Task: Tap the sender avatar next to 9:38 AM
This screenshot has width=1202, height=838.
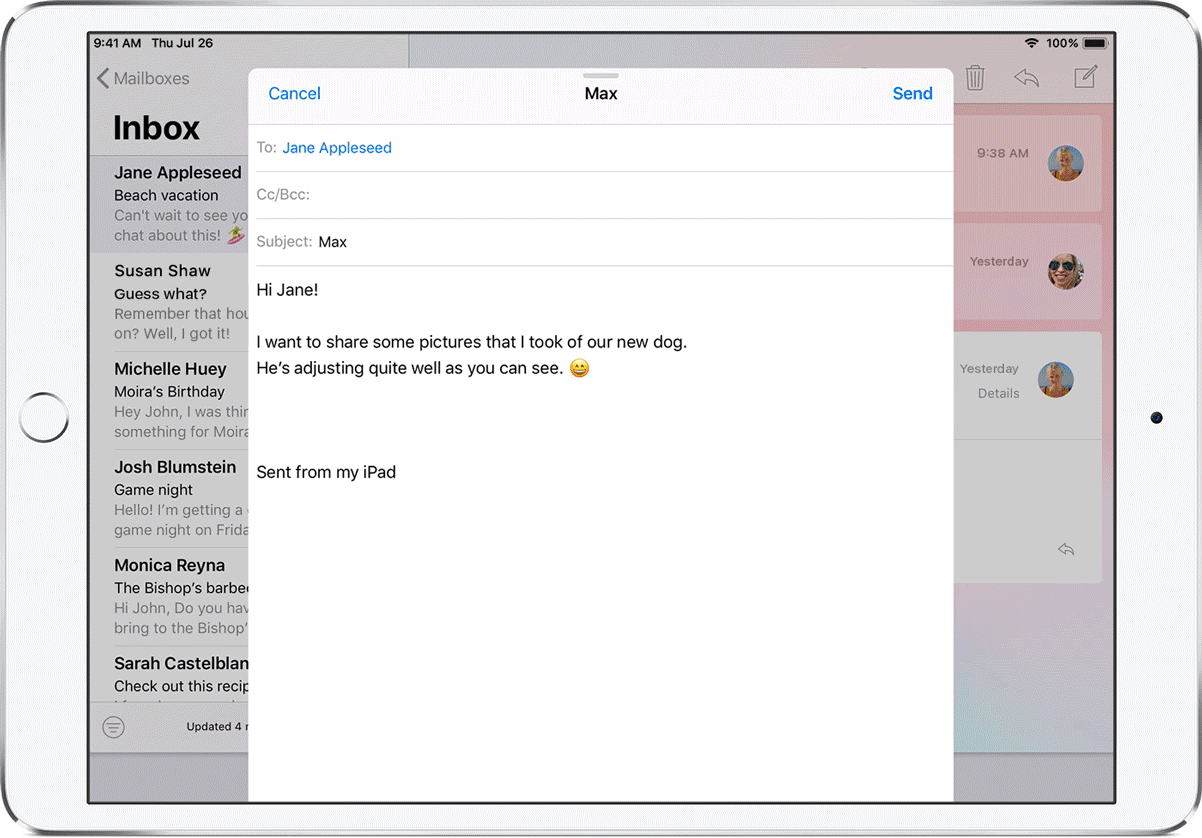Action: 1066,163
